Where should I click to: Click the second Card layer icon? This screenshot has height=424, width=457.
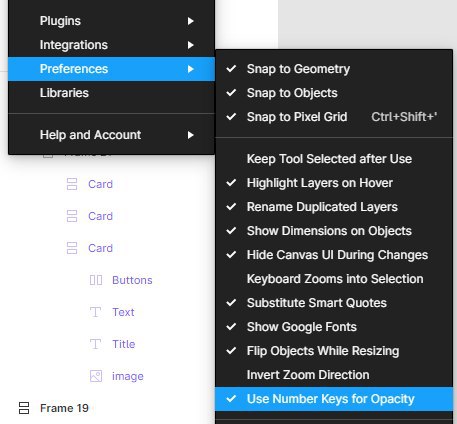click(72, 216)
